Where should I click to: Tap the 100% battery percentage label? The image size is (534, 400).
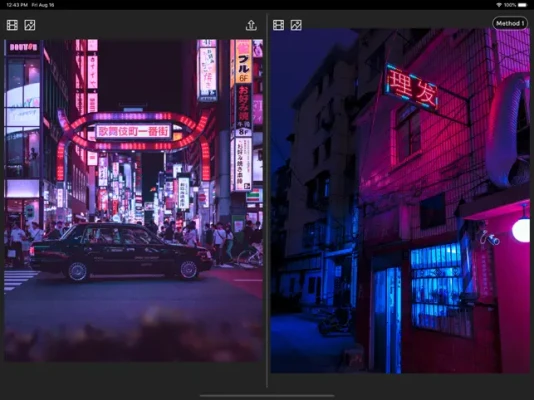pos(510,5)
